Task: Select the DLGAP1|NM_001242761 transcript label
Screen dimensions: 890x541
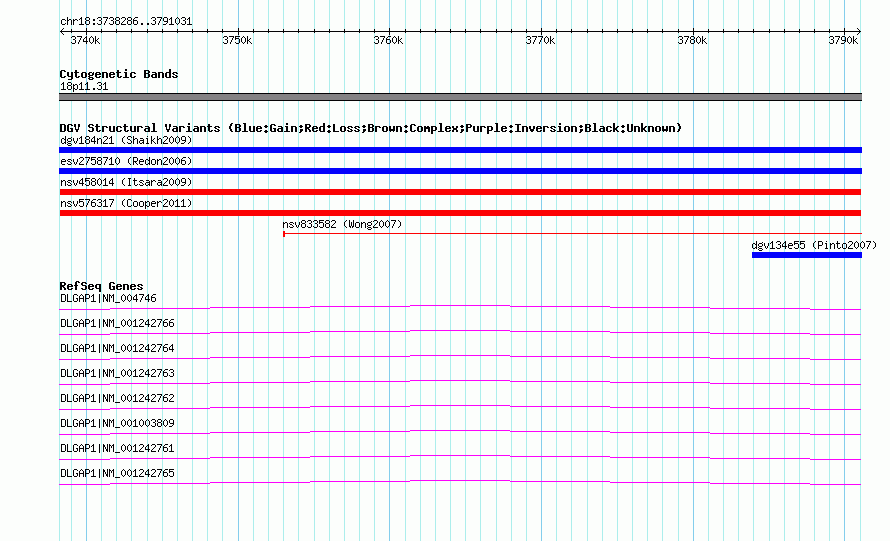Action: coord(117,448)
